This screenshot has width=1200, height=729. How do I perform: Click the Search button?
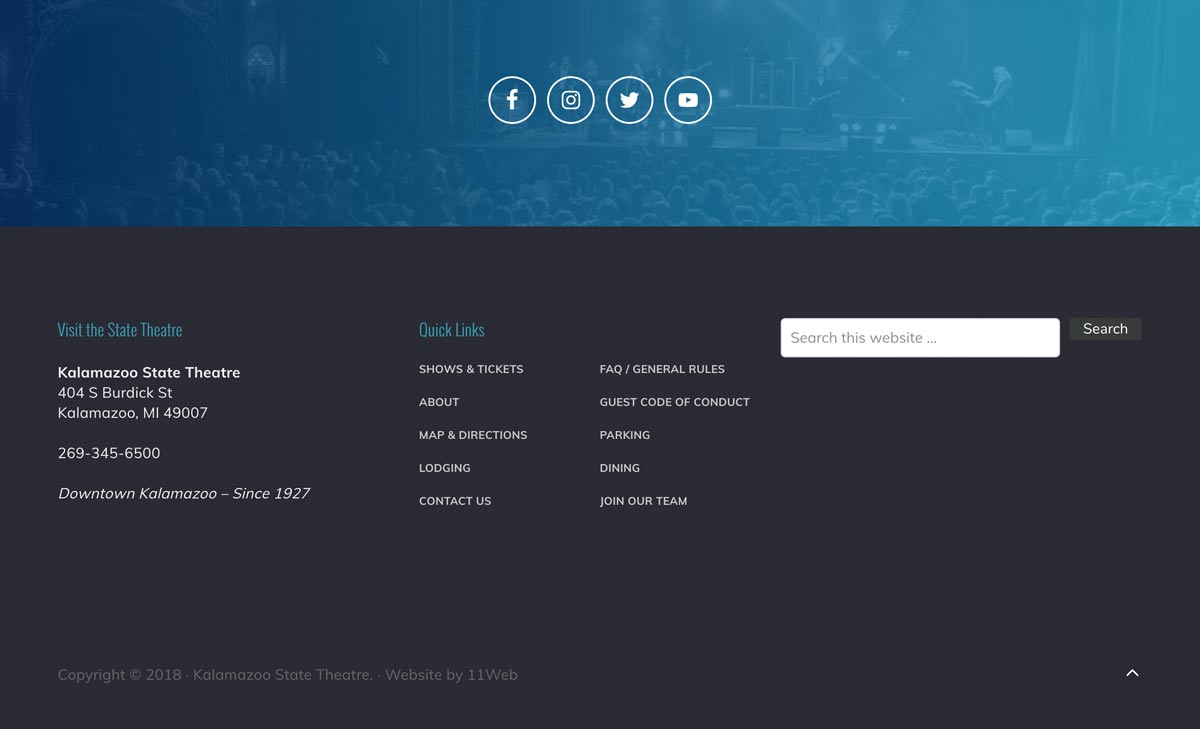(1104, 329)
